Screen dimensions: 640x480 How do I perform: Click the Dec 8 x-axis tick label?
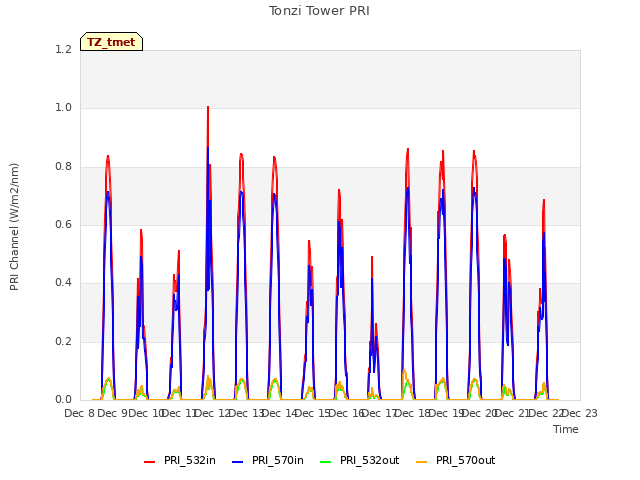click(79, 413)
